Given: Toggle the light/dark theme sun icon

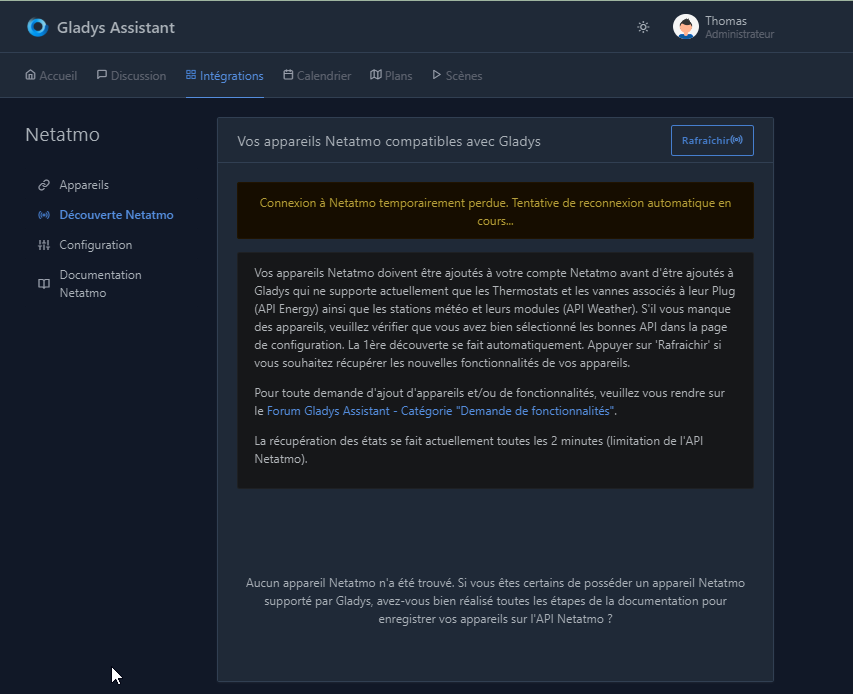Looking at the screenshot, I should pyautogui.click(x=643, y=27).
